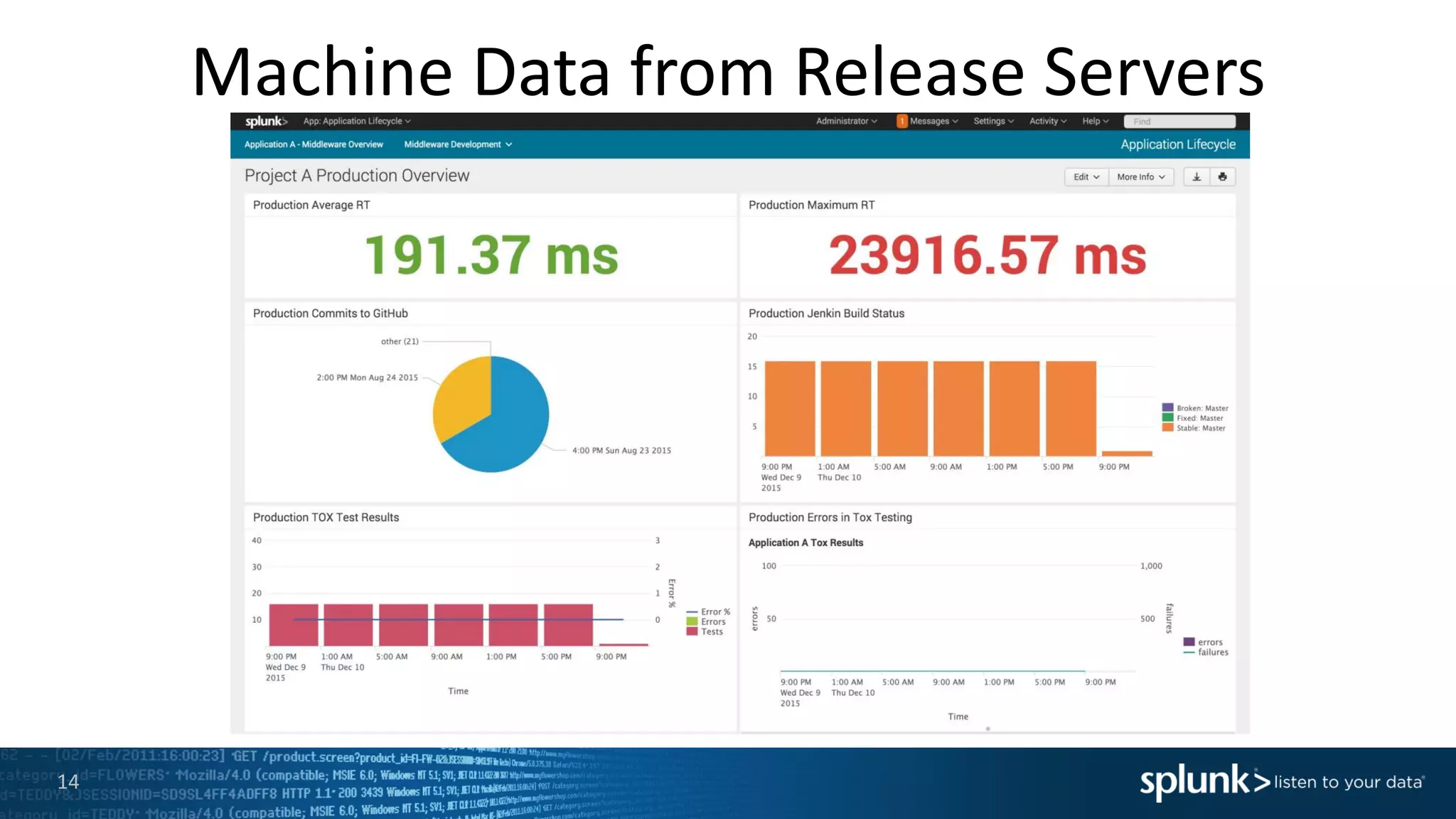Click the Errors legend swatch in TOX results

692,622
